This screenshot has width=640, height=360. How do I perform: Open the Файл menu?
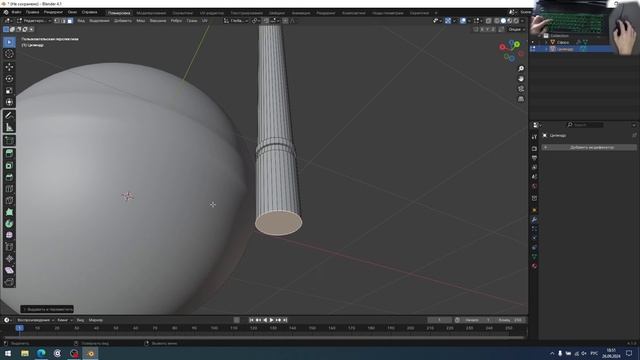[17, 12]
